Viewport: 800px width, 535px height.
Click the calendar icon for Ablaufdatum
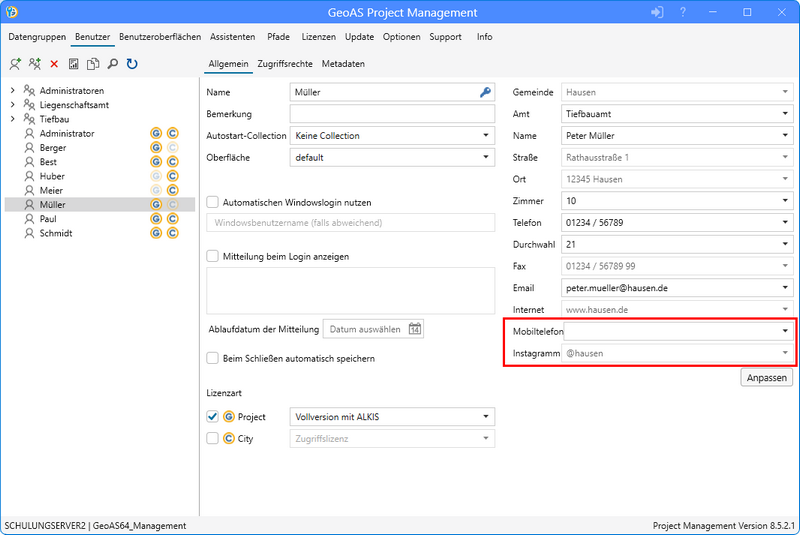[414, 329]
